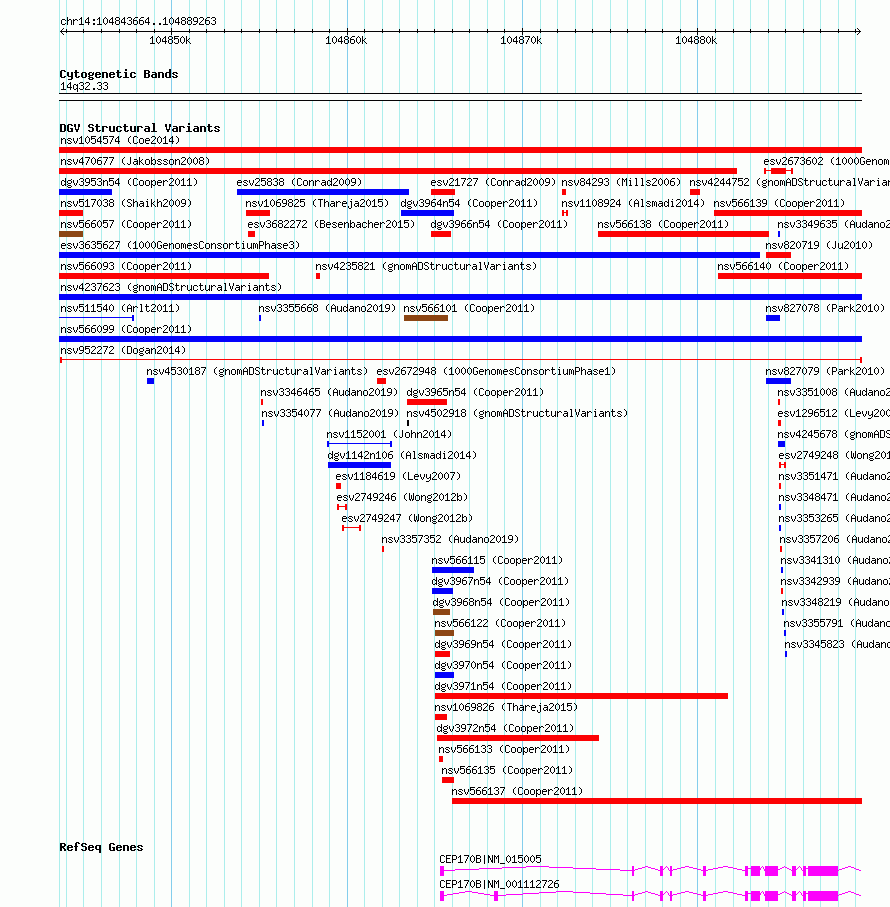Select nsv566122 (Cooper2011) label
The width and height of the screenshot is (890, 907).
tap(500, 624)
